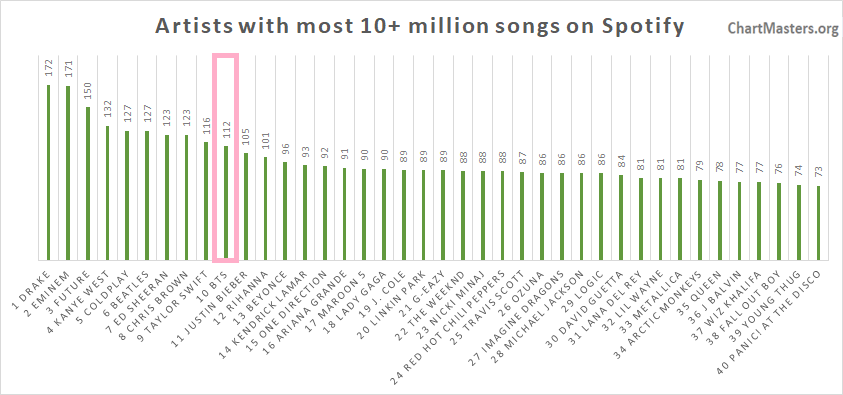Click the pink highlight box around BTS
843x395 pixels.
226,158
